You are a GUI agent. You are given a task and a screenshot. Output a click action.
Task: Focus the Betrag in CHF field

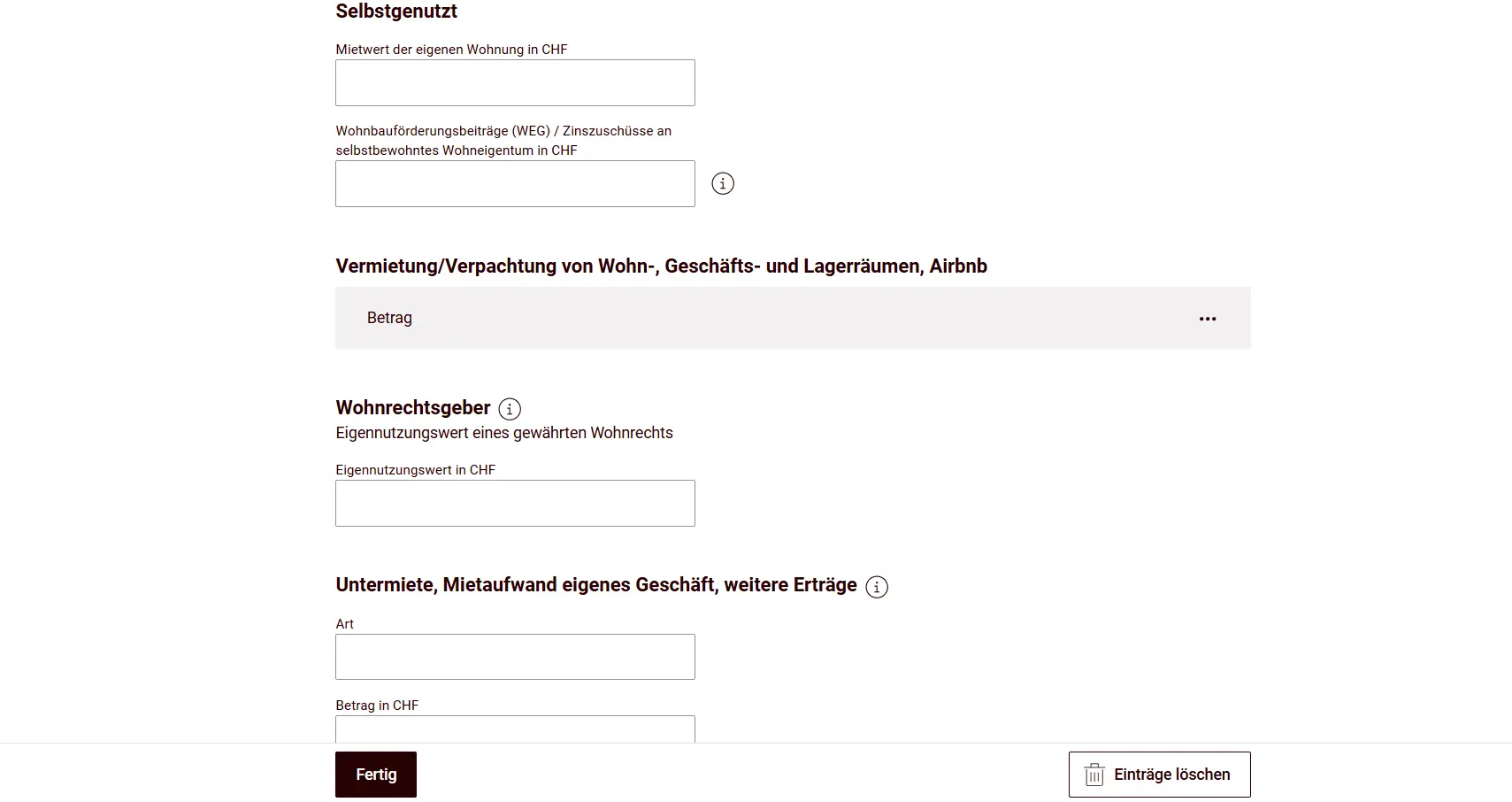point(515,729)
